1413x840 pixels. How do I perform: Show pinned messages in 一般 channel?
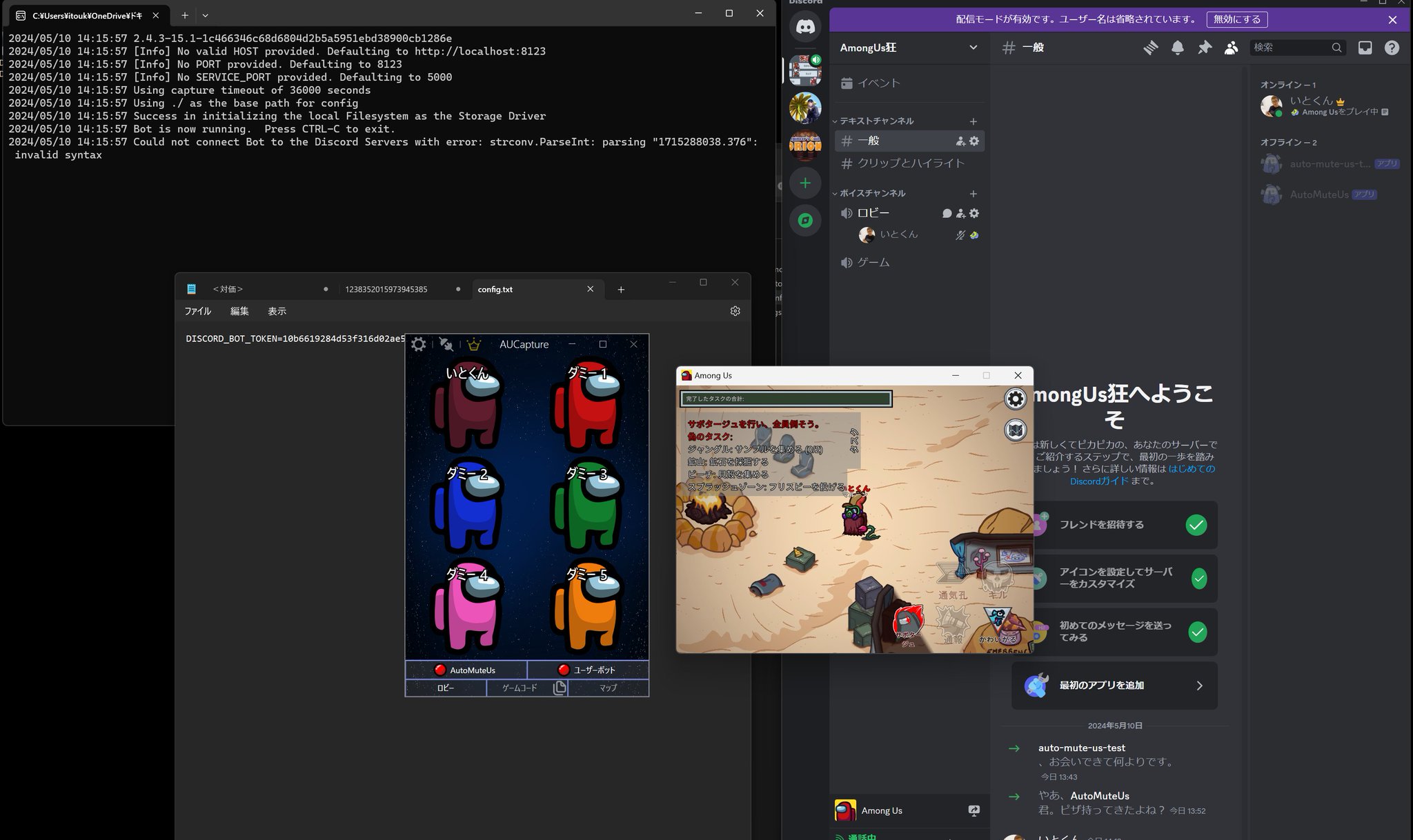click(x=1205, y=48)
